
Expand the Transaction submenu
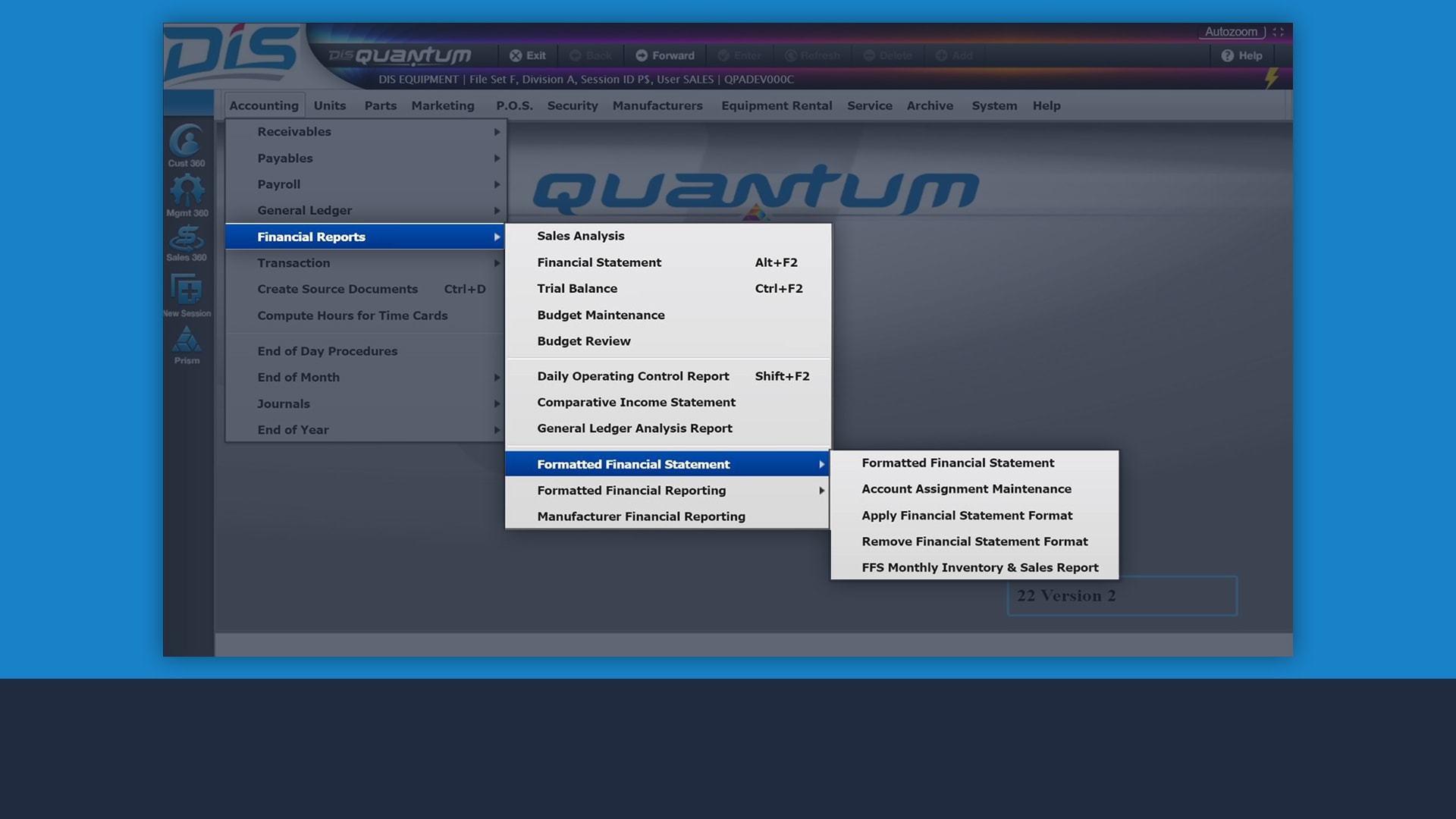point(366,263)
